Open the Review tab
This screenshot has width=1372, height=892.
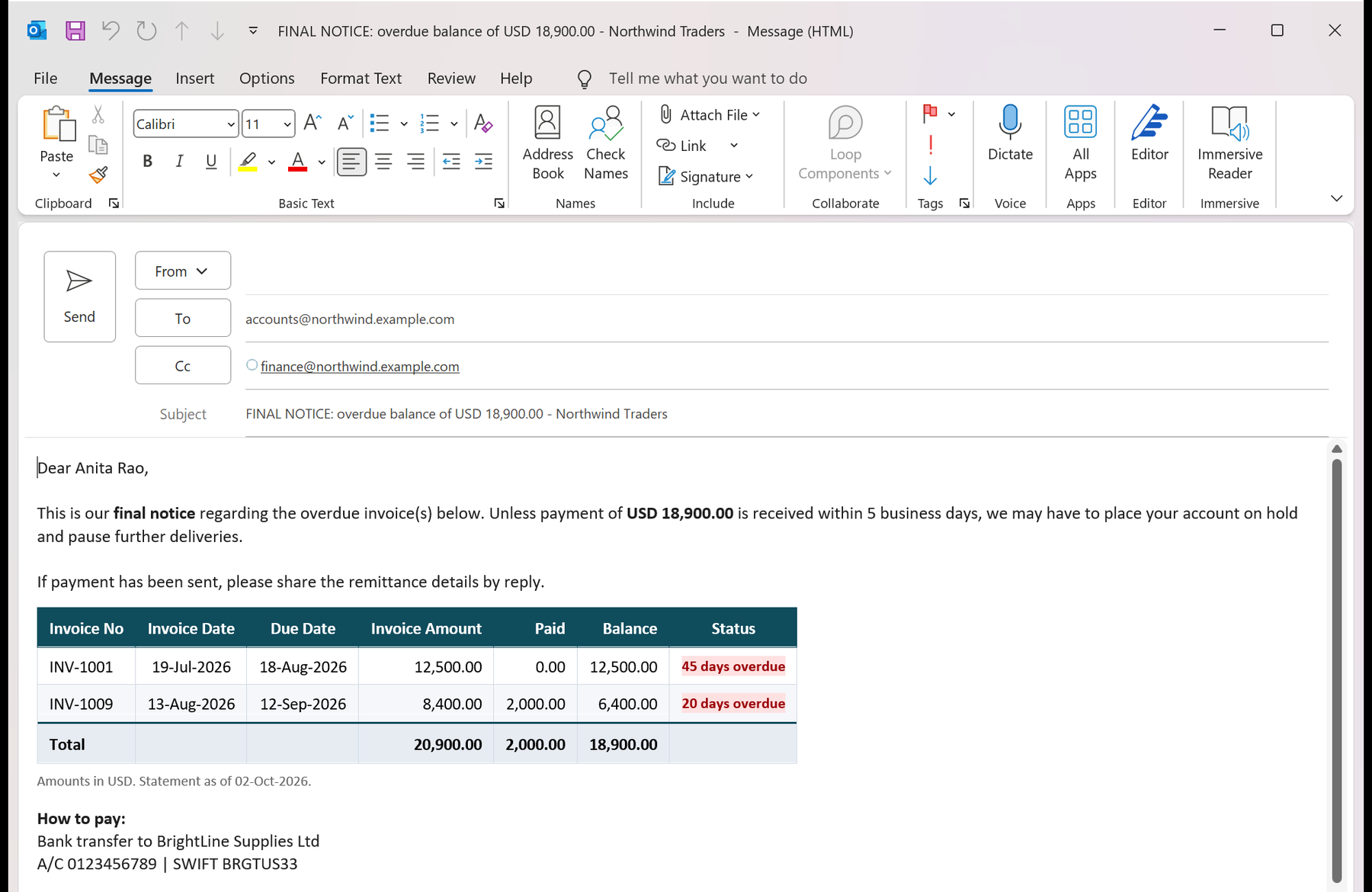point(451,79)
